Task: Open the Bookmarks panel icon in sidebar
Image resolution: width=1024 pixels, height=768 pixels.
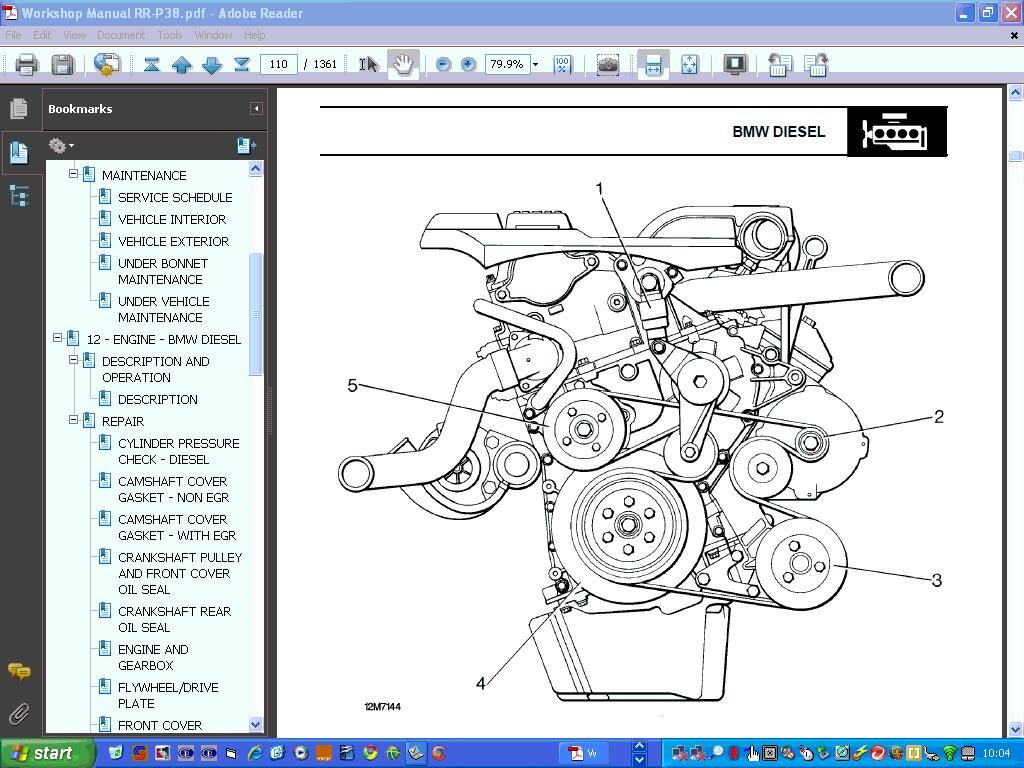Action: (19, 152)
